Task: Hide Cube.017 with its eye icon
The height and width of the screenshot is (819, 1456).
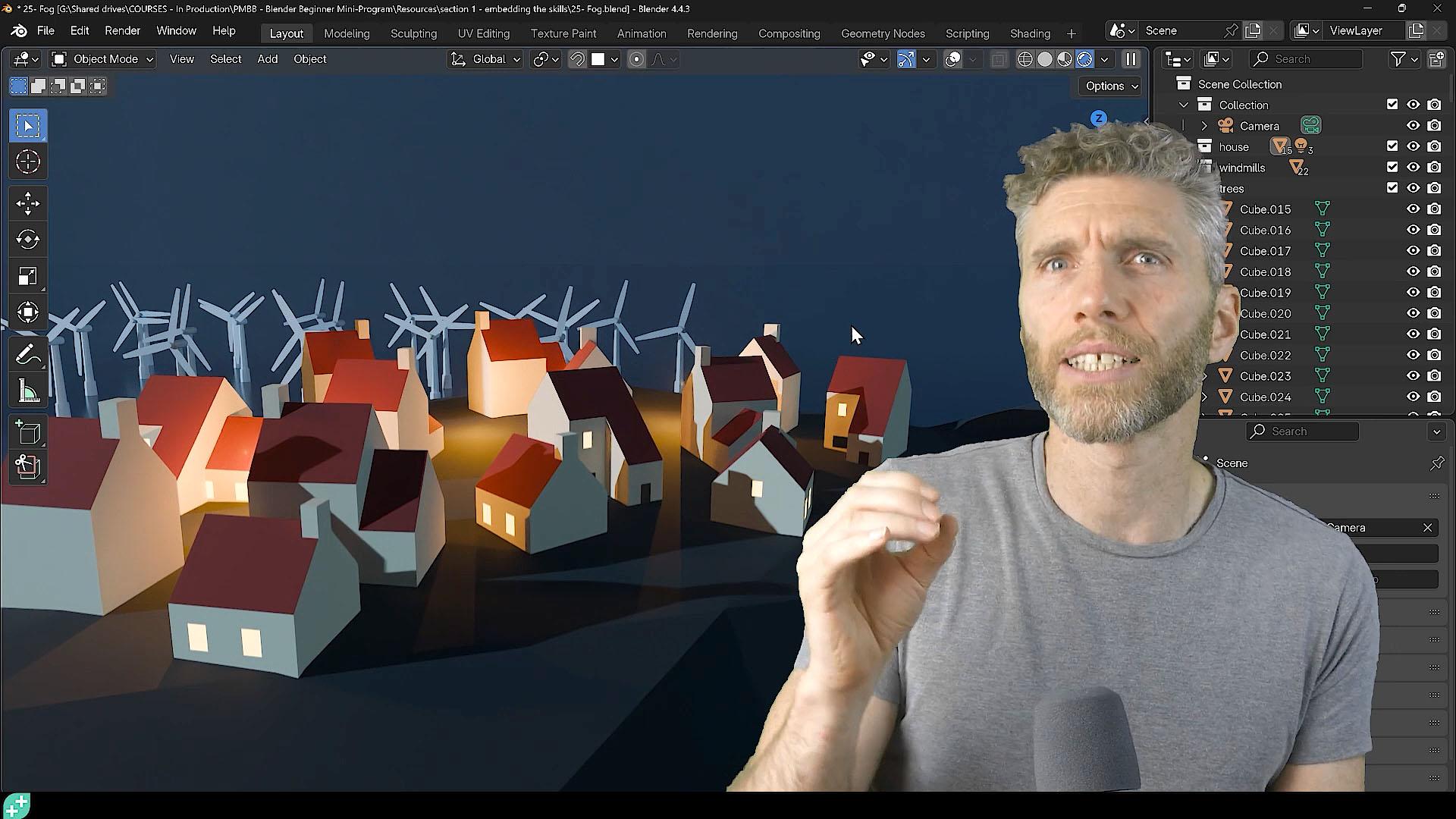Action: click(1413, 251)
